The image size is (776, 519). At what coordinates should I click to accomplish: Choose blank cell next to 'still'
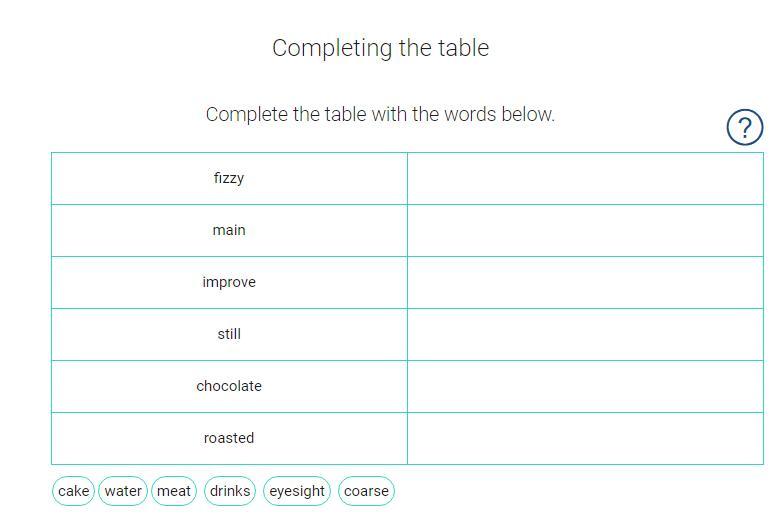click(x=585, y=334)
